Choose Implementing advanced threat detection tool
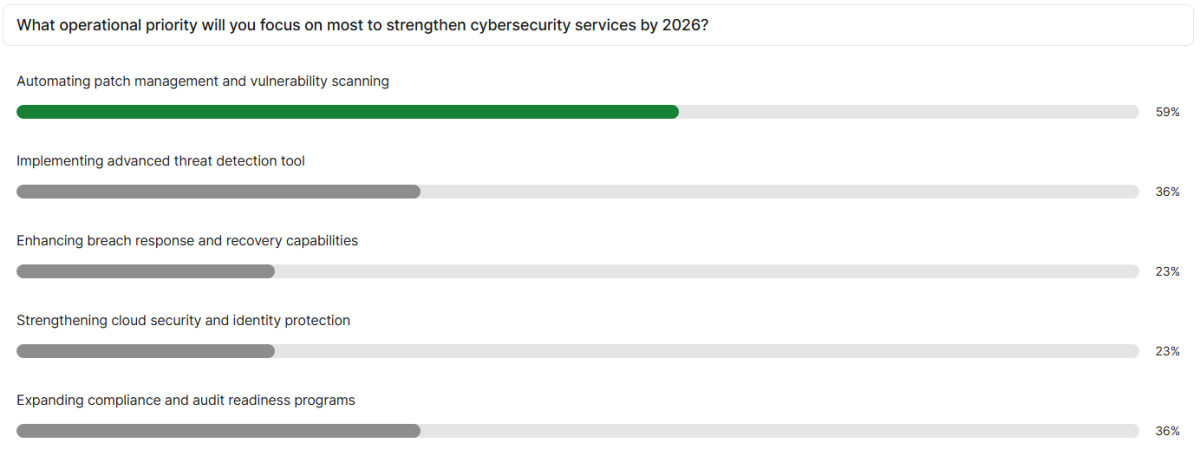Screen dimensions: 1200x456 coord(161,161)
